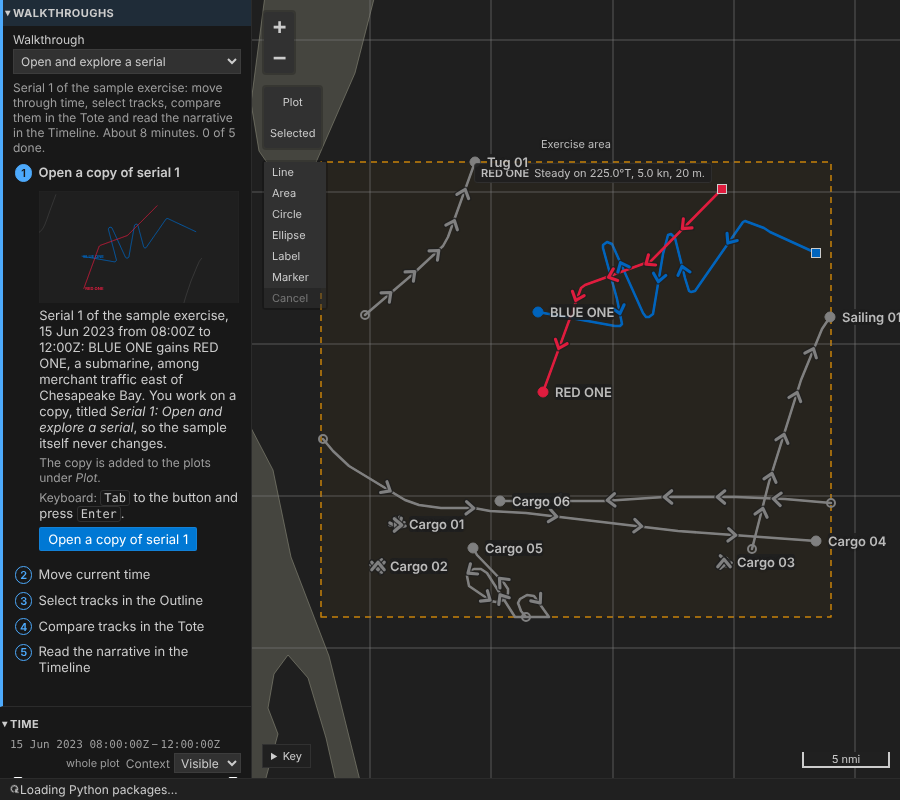
Task: Collapse the TIME section
Action: [21, 724]
